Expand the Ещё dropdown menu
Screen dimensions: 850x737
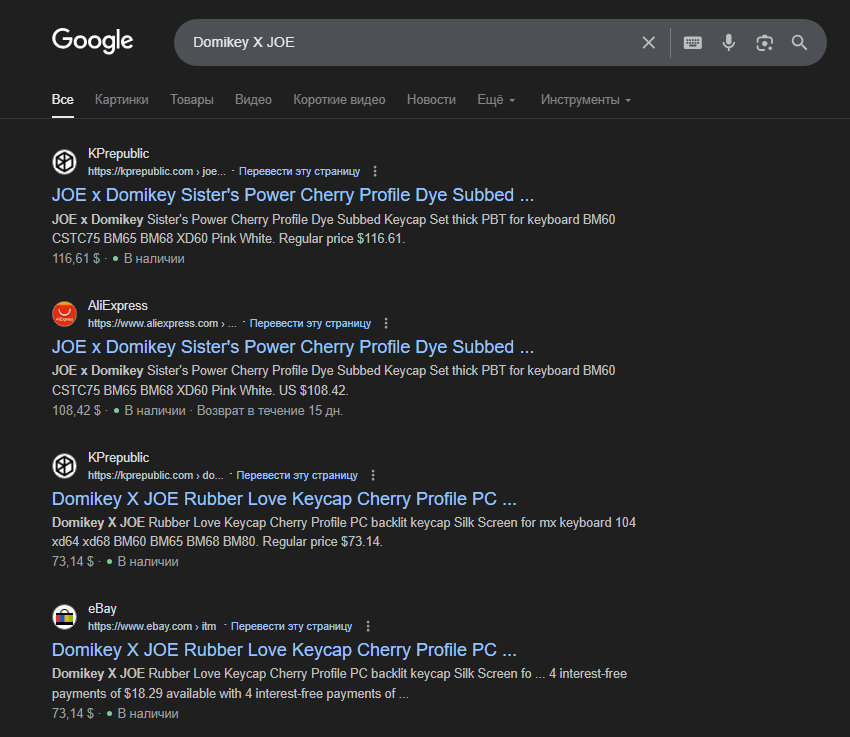496,100
